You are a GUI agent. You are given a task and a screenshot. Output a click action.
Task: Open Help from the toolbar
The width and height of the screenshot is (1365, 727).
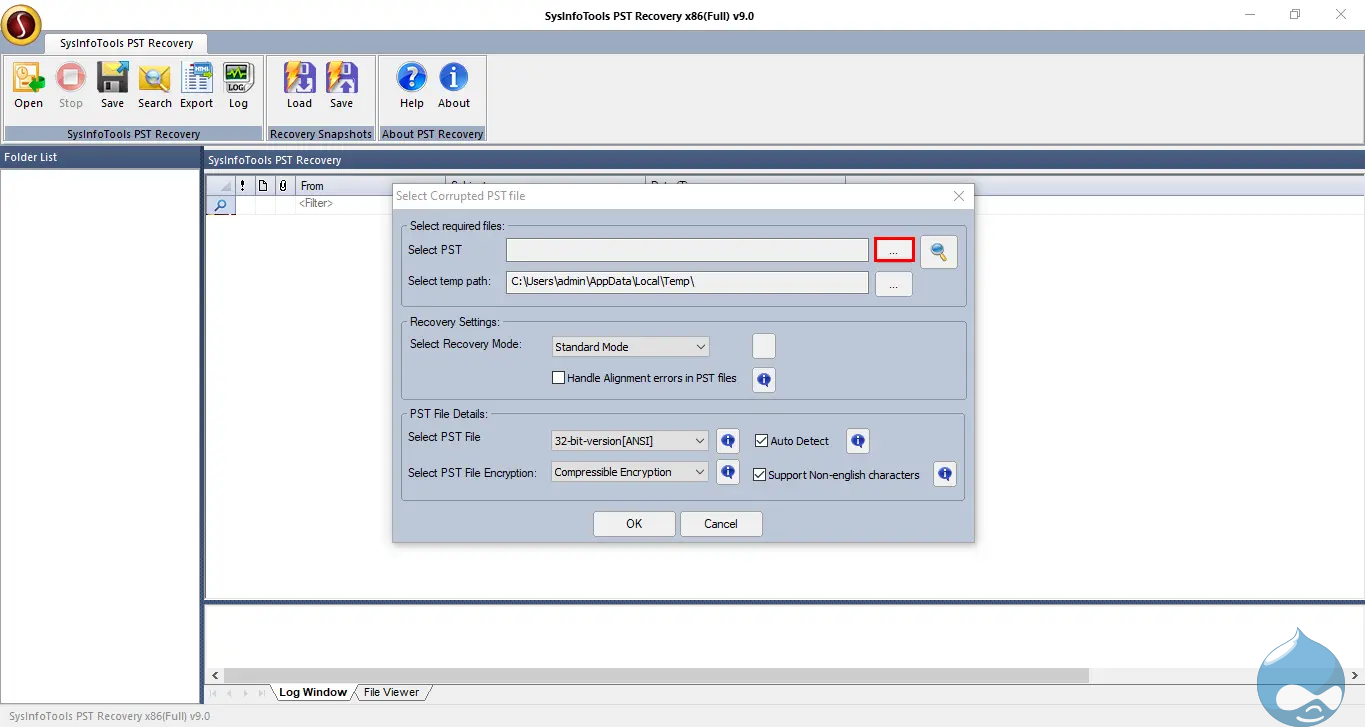coord(412,86)
